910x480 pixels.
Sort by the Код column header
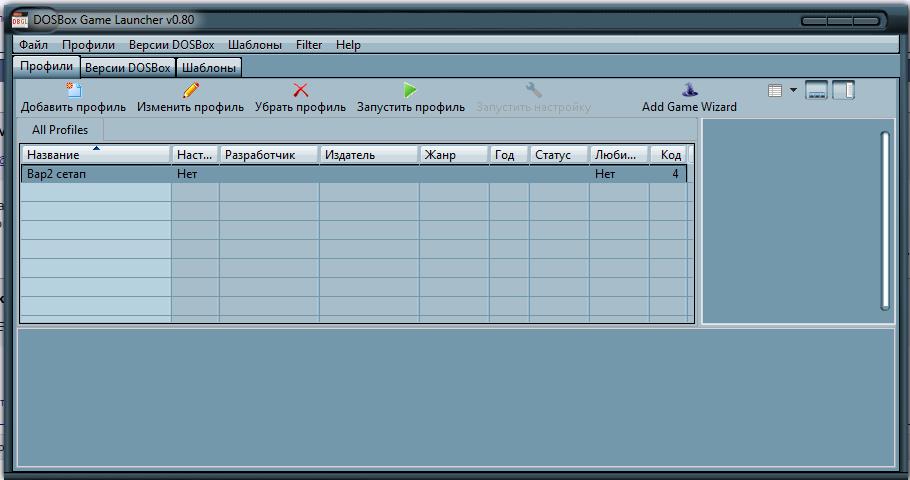coord(669,155)
